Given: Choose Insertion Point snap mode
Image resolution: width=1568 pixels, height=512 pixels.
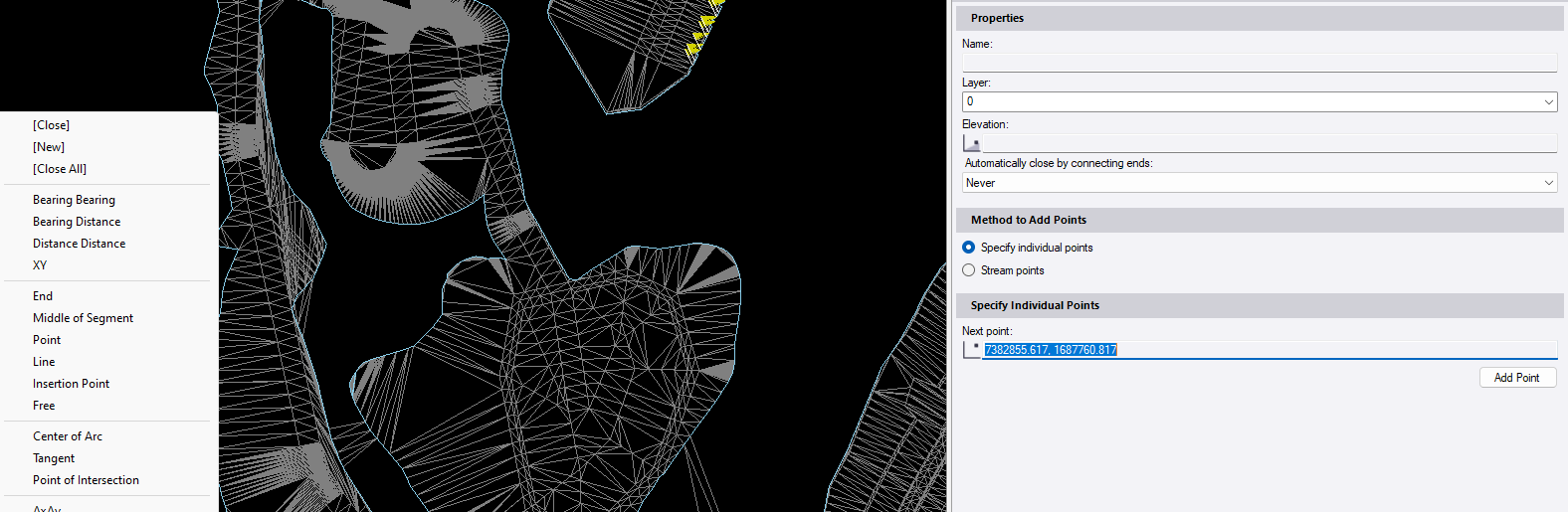Looking at the screenshot, I should click(71, 384).
